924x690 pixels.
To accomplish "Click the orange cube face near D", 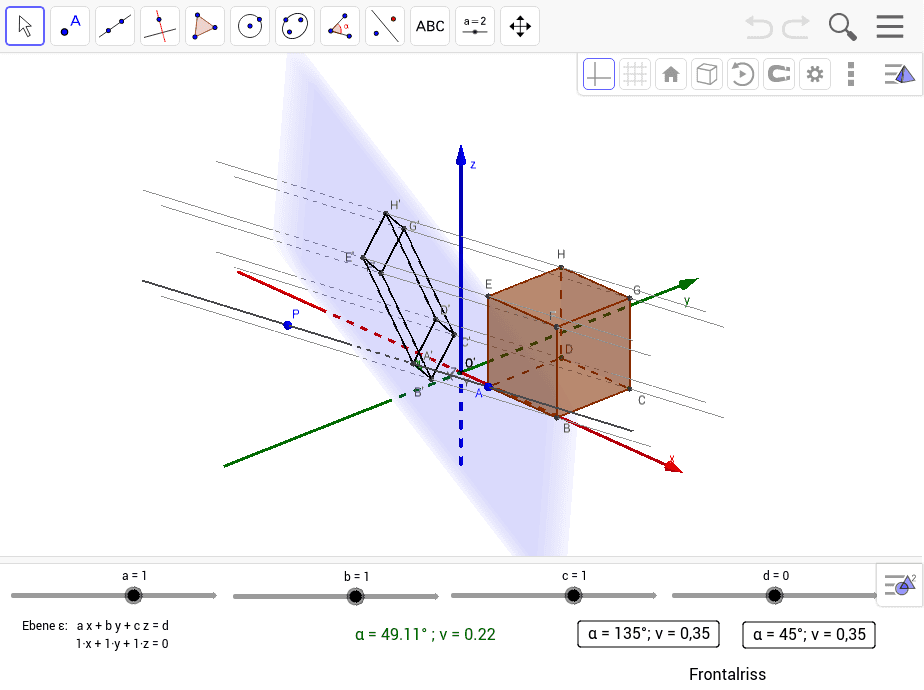I will click(x=595, y=359).
